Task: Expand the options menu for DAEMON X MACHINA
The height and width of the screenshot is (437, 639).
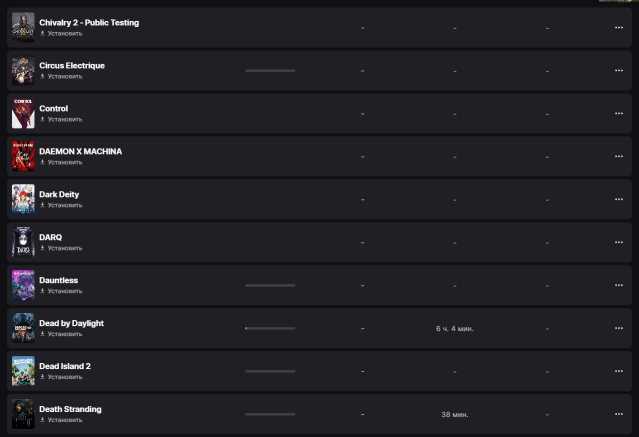Action: 619,157
